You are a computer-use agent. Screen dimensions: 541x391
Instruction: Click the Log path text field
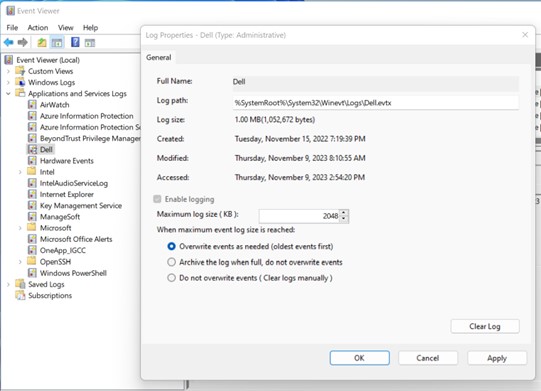376,103
